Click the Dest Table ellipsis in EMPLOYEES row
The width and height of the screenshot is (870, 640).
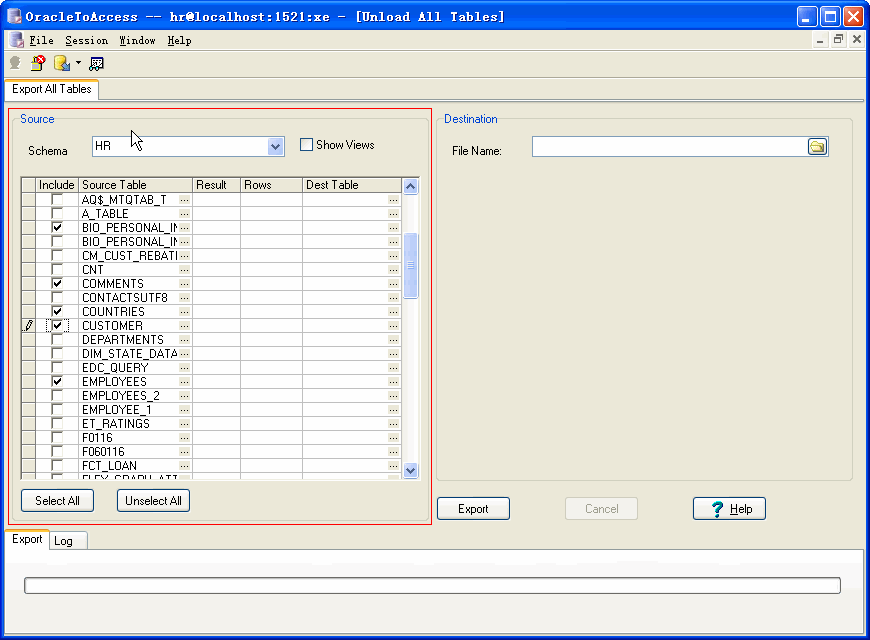393,382
